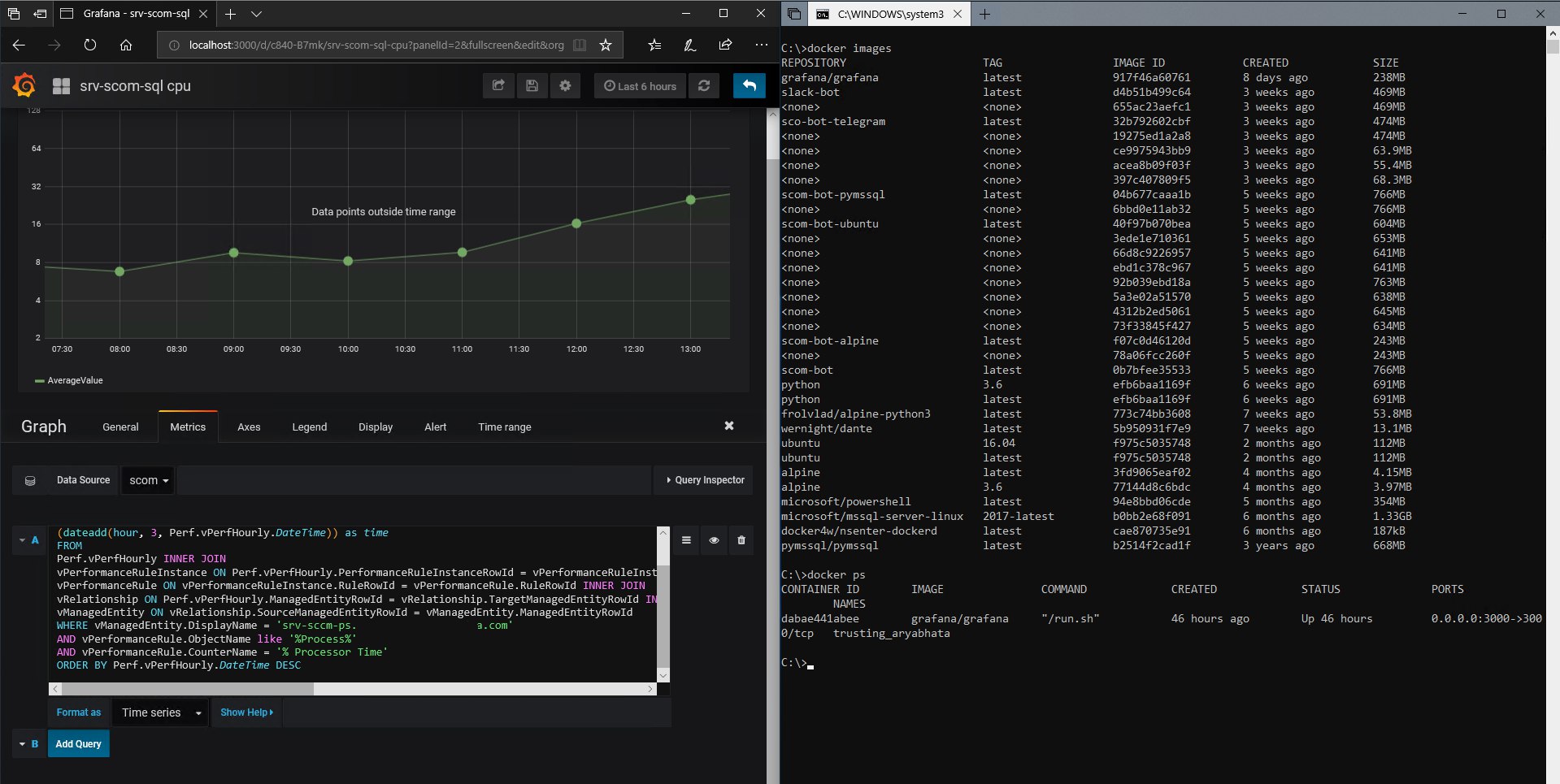The height and width of the screenshot is (784, 1560).
Task: Toggle query A visibility eye icon
Action: 714,540
